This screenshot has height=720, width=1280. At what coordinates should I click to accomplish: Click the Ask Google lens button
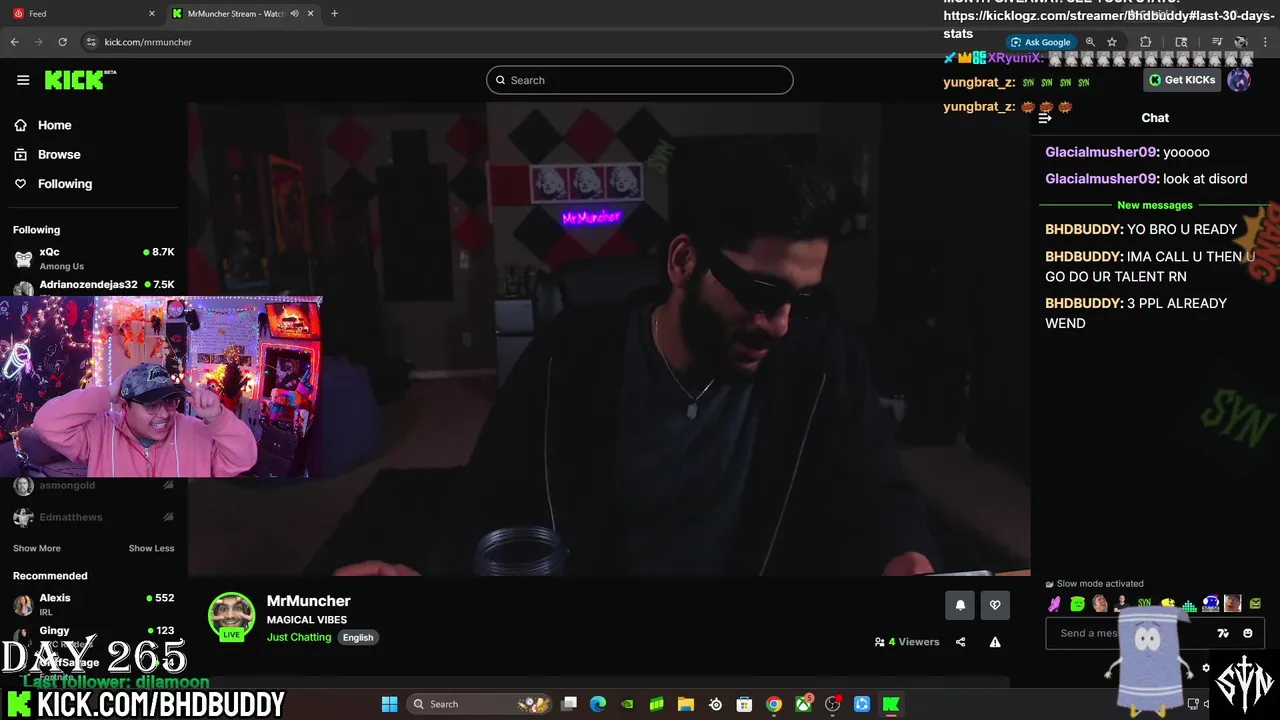point(1040,42)
